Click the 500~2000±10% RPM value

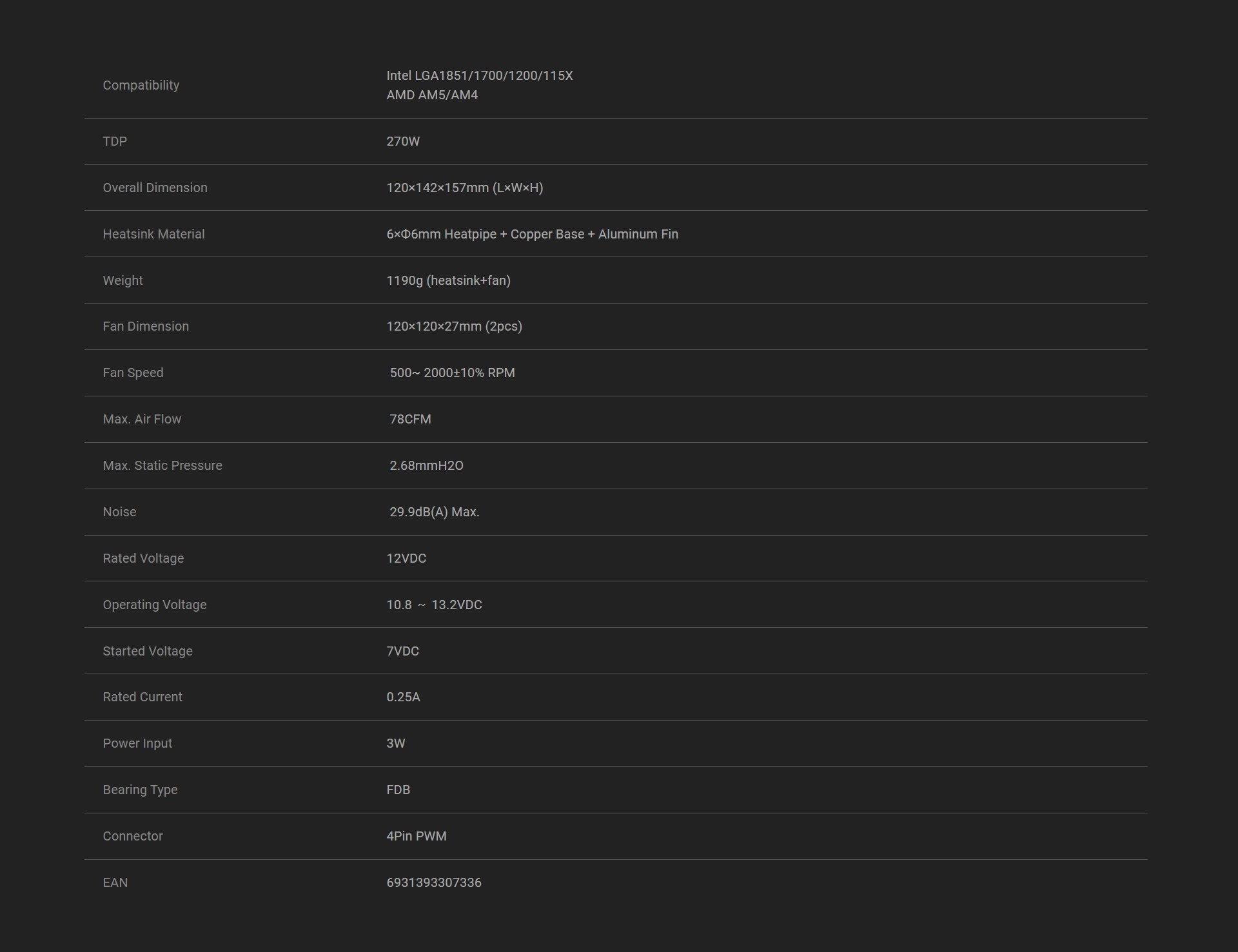tap(451, 373)
